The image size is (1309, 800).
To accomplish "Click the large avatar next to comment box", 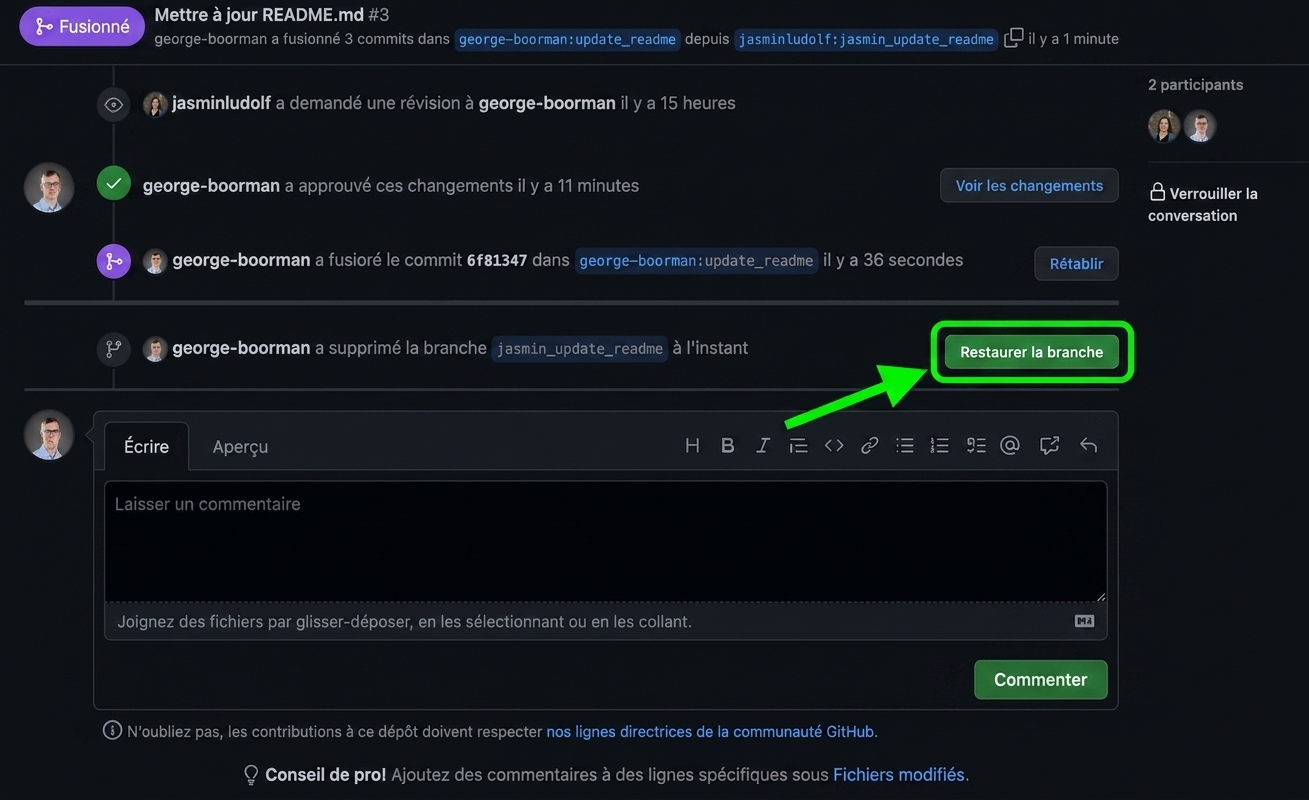I will 49,435.
